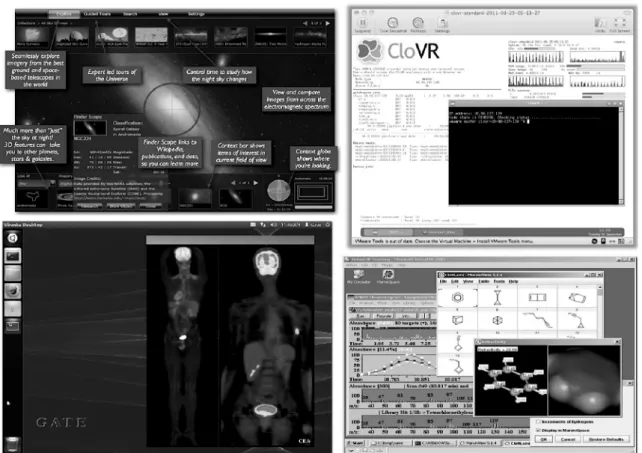
Task: Click the Trash icon in the GATE launcher
Action: 12,444
